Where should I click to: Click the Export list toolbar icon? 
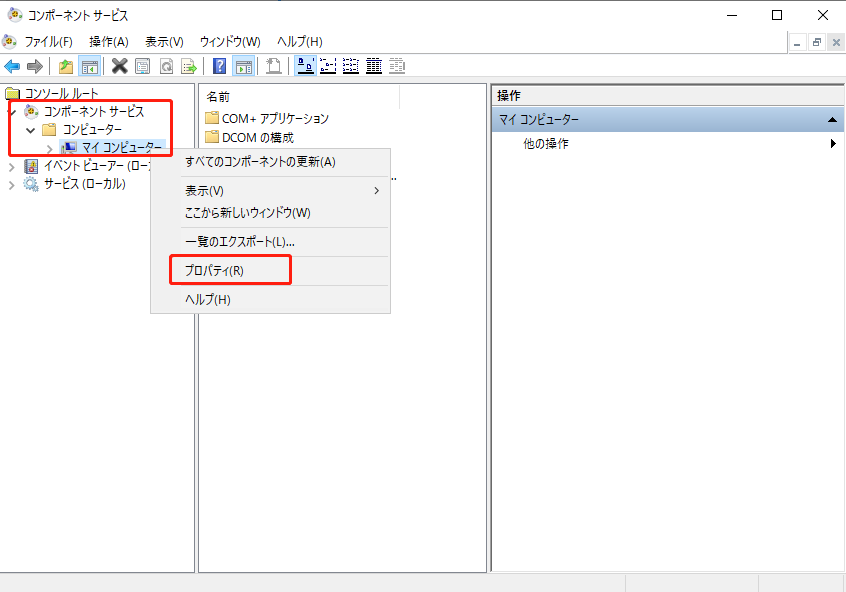[x=186, y=66]
